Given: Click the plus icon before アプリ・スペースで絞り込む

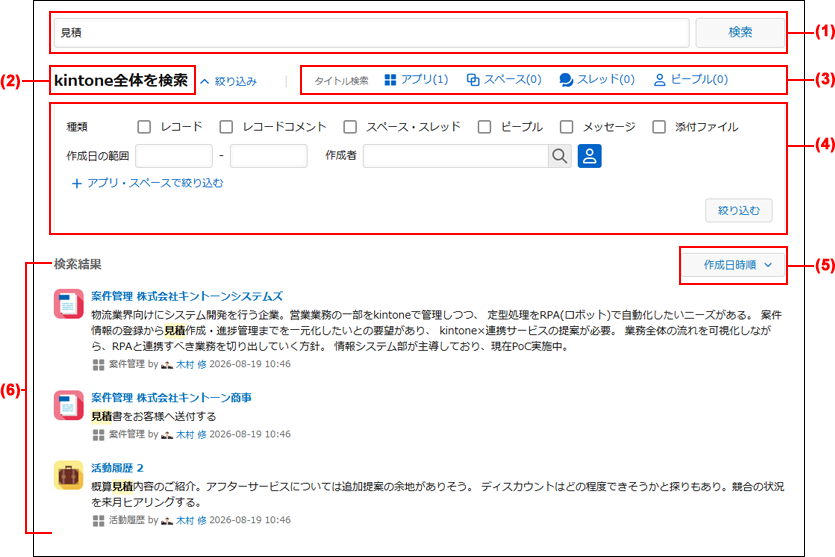Looking at the screenshot, I should [77, 184].
